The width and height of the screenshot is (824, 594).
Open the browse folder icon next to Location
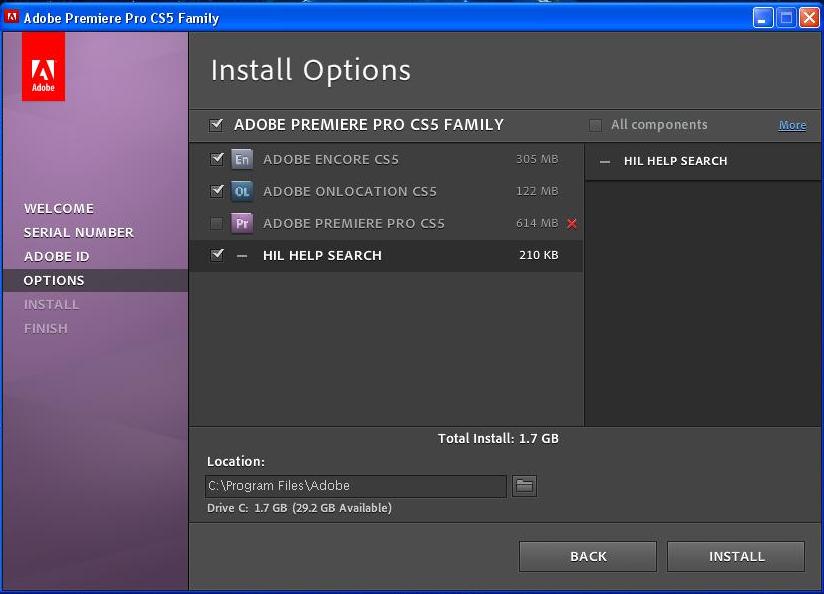click(x=524, y=486)
